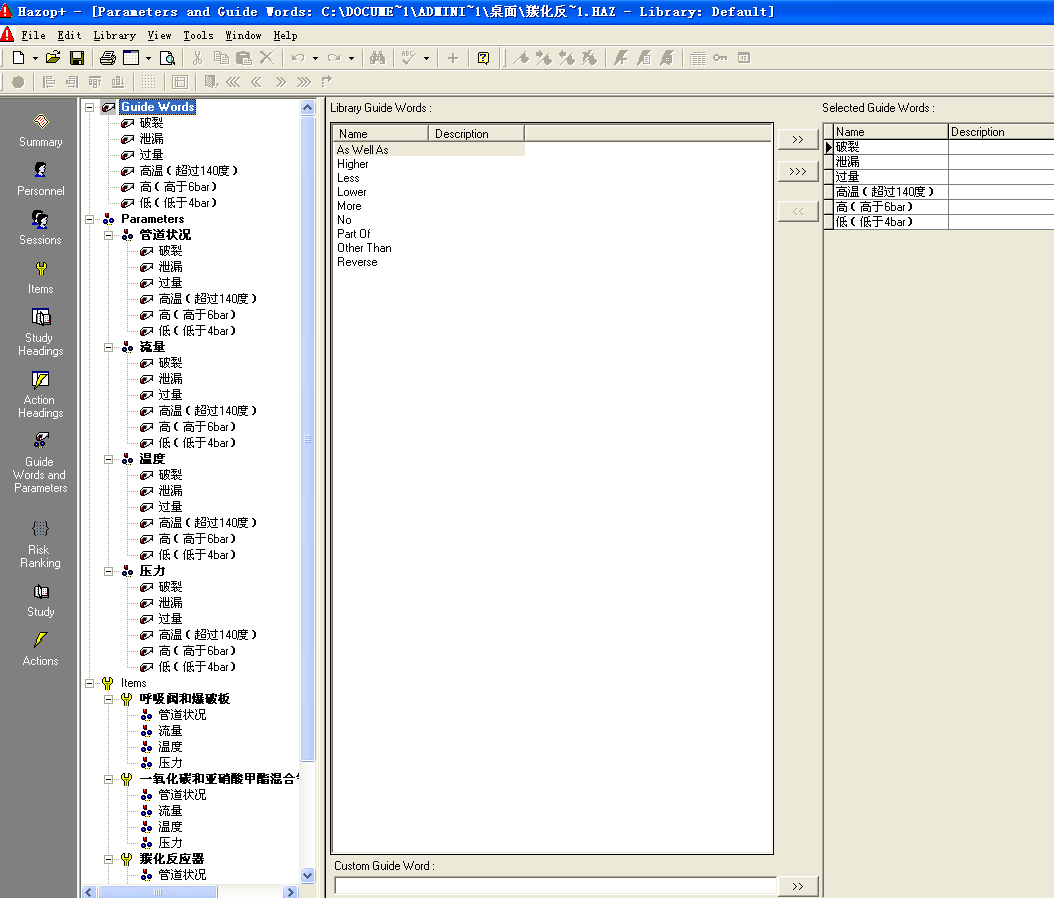Image resolution: width=1054 pixels, height=898 pixels.
Task: Click the Name column header in Library list
Action: click(x=380, y=134)
